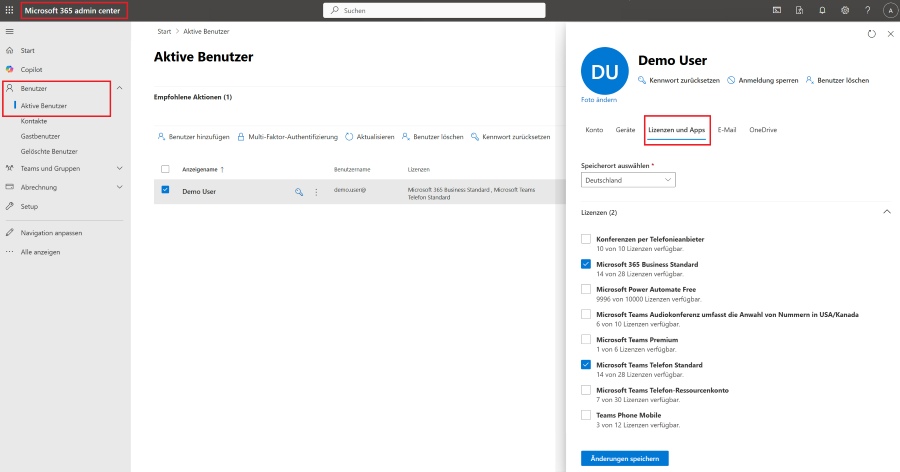This screenshot has height=472, width=900.
Task: Check the Teams Audiokonferenz USA/Kanada license
Action: click(x=585, y=314)
